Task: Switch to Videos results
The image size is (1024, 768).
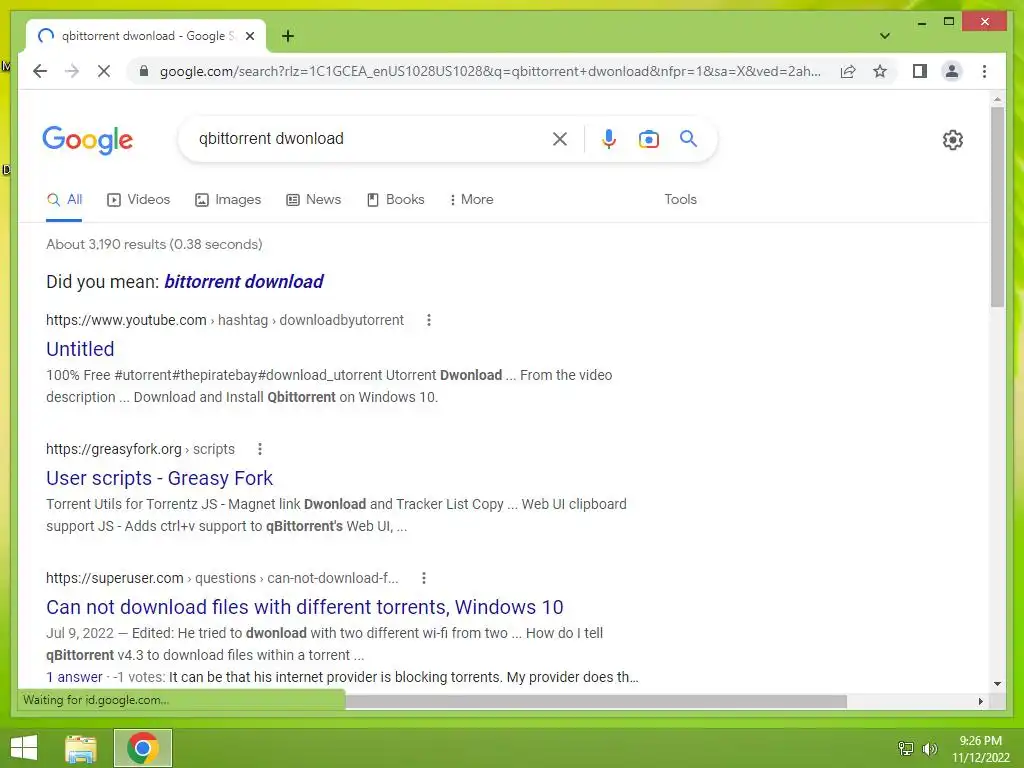Action: point(138,200)
